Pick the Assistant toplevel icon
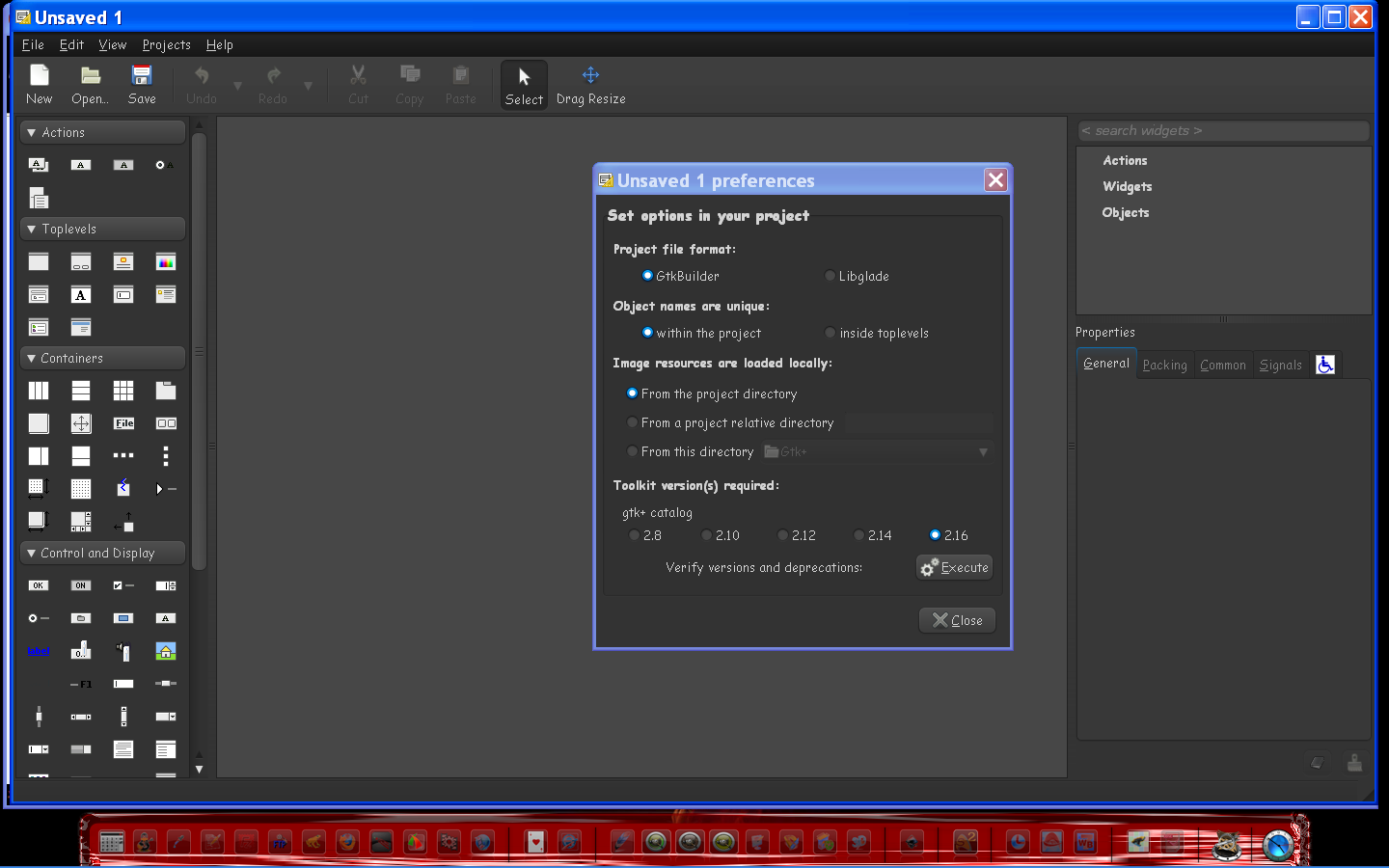1389x868 pixels. coord(81,328)
